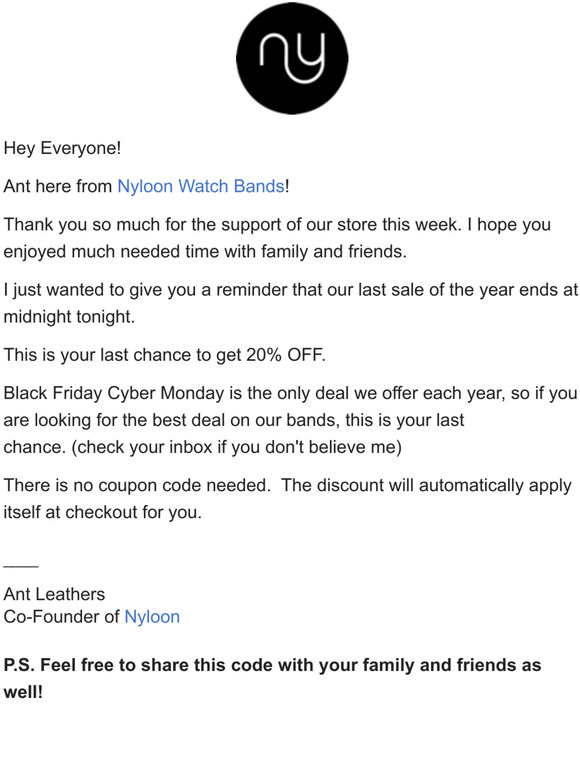Click the 'enjoyed much needed time' line
This screenshot has height=774, width=580.
point(205,252)
